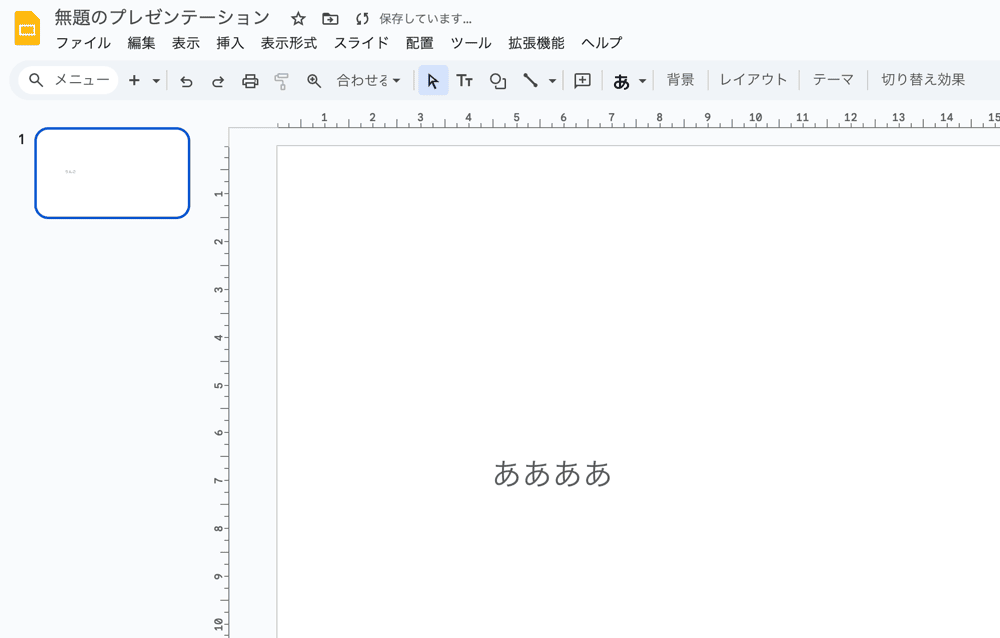Screen dimensions: 1000x638
Task: Select slide 1 thumbnail in filmstrip
Action: (112, 173)
